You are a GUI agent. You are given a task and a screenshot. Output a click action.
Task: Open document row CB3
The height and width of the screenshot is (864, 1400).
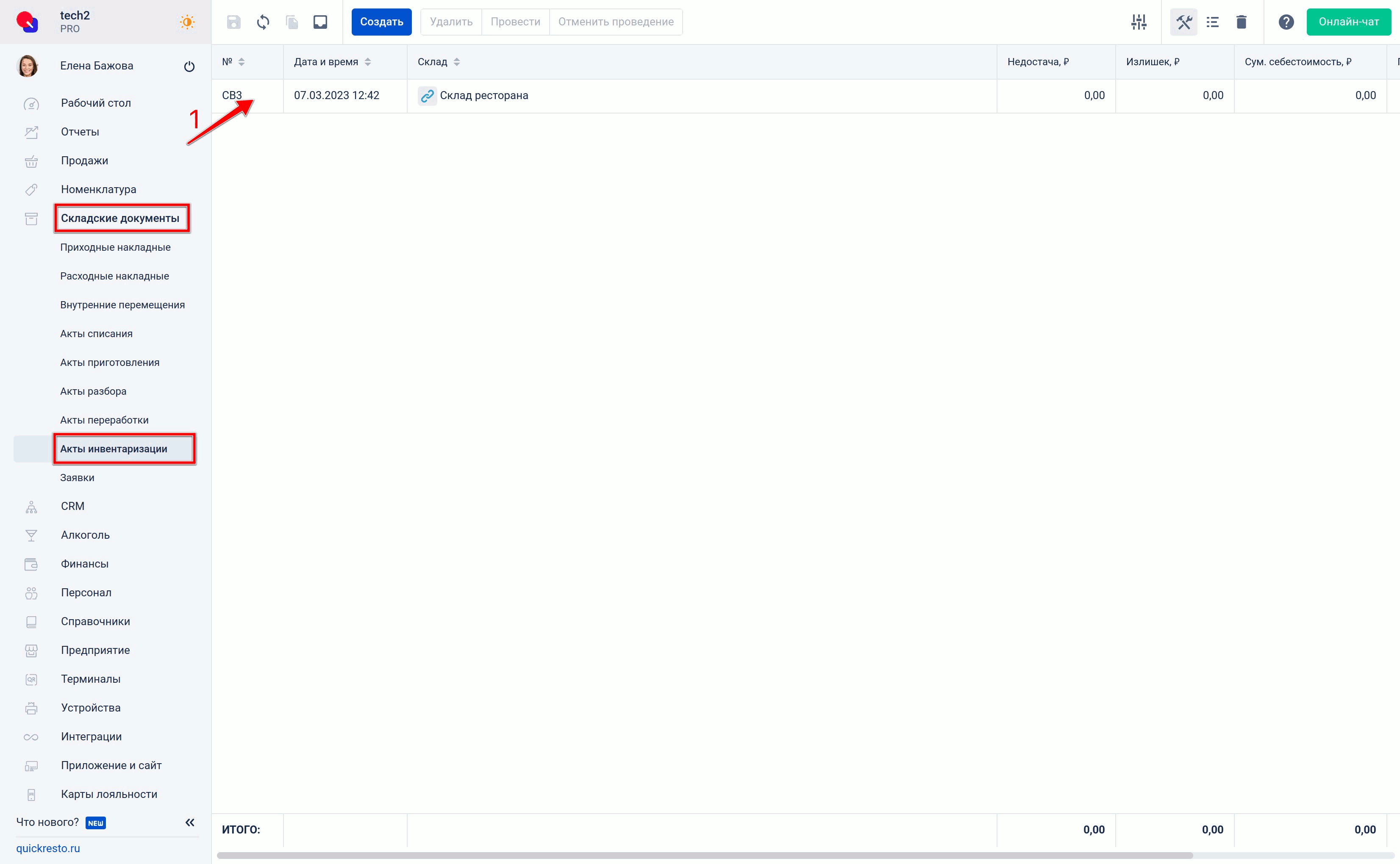pyautogui.click(x=231, y=95)
